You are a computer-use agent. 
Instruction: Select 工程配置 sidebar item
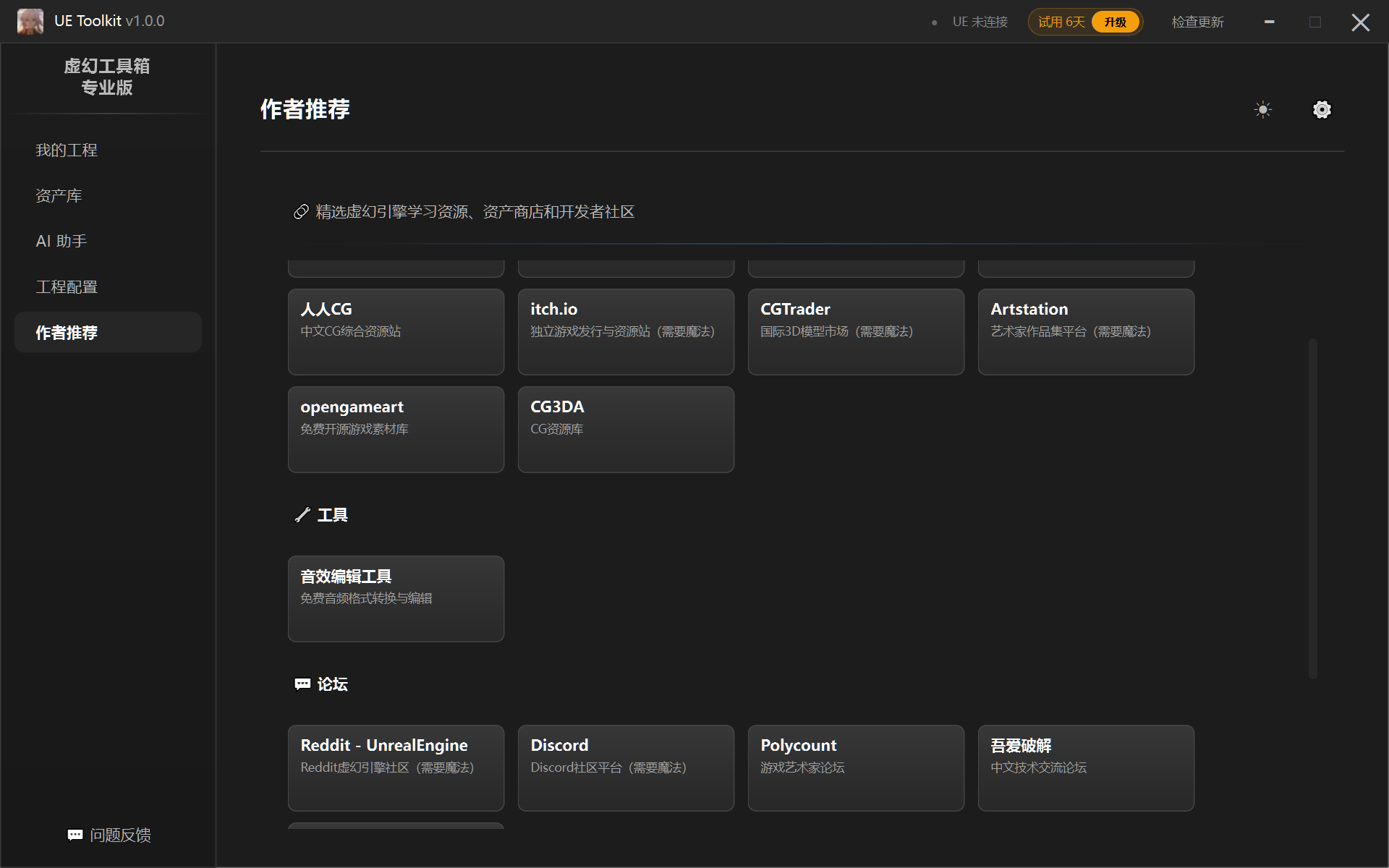67,287
